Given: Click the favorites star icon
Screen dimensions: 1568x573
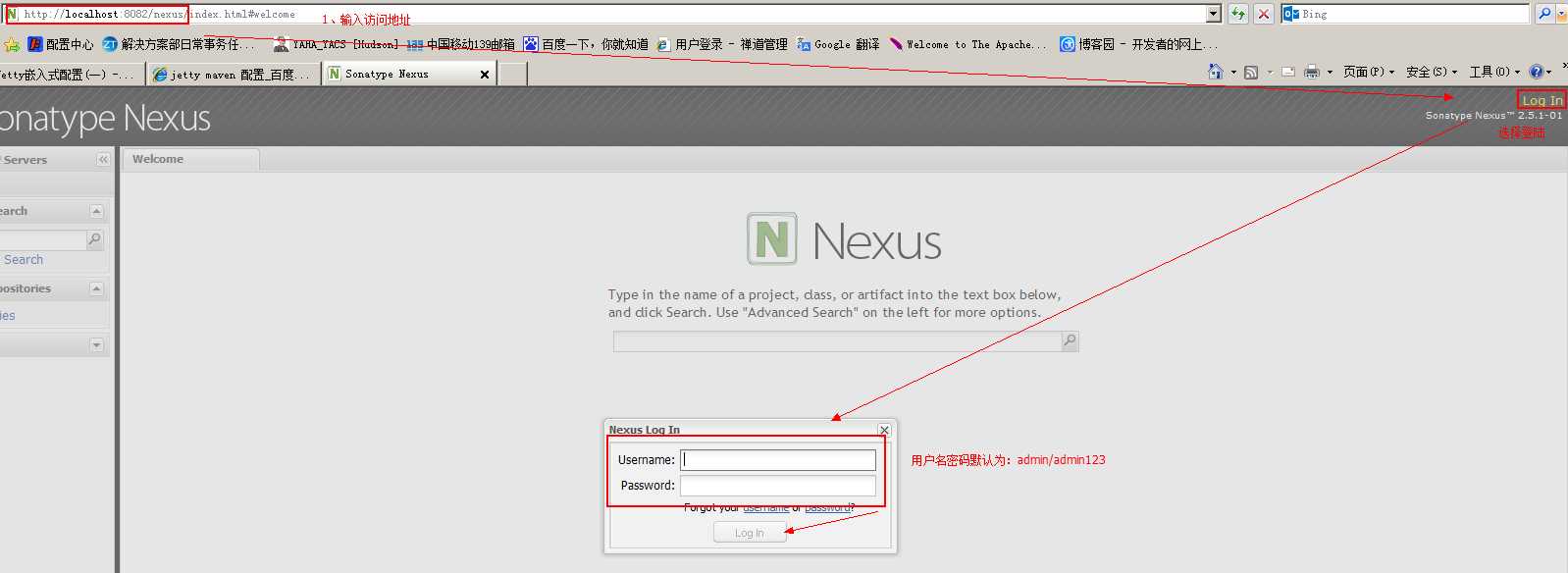Looking at the screenshot, I should coord(12,44).
